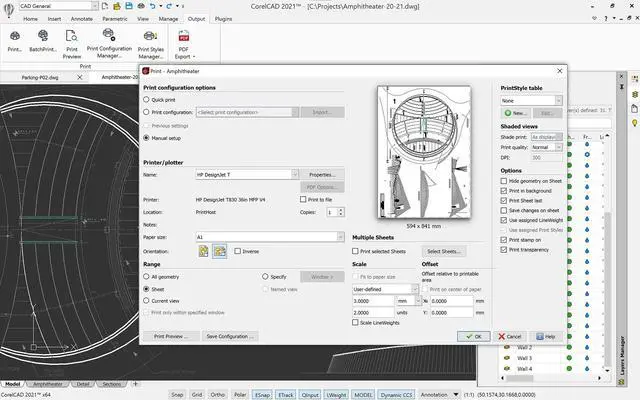Viewport: 640px width, 400px height.
Task: Toggle the Print stamp on checkbox
Action: click(x=504, y=240)
